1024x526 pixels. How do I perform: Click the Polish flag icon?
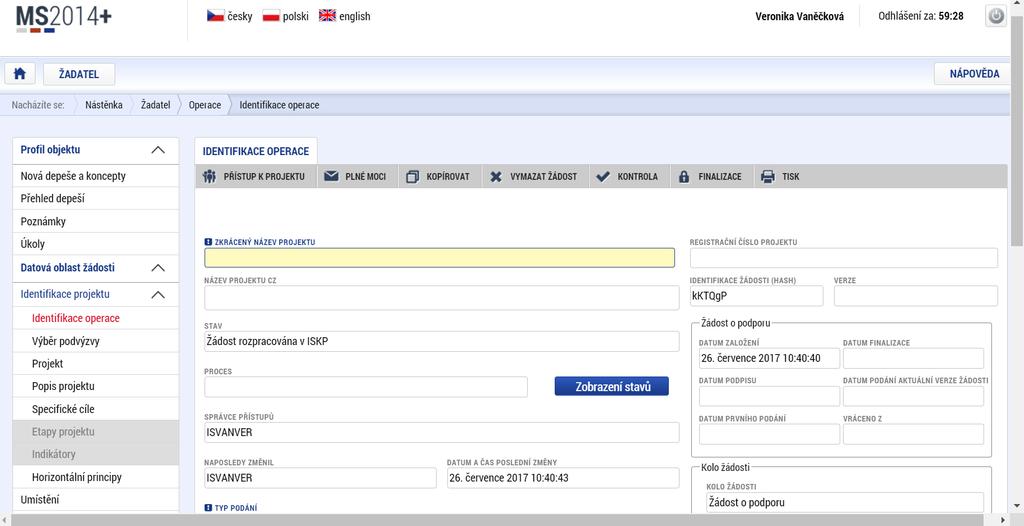(x=271, y=16)
